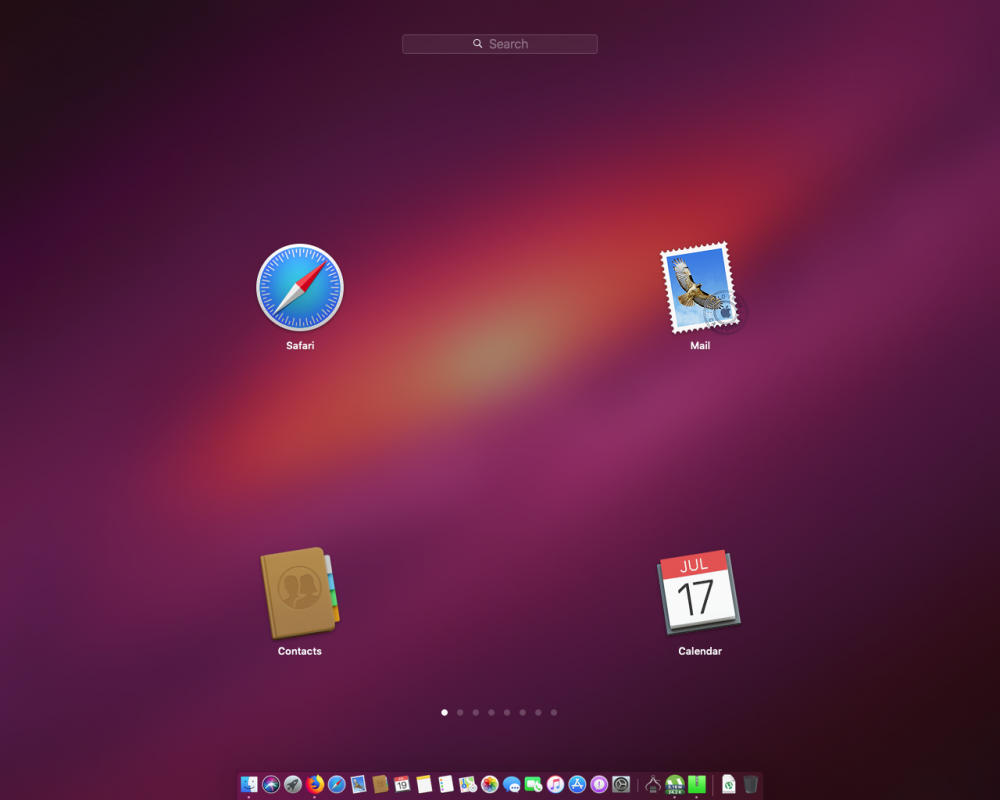Image resolution: width=1000 pixels, height=800 pixels.
Task: Open the Mail stamp icon in Dock
Action: 358,784
